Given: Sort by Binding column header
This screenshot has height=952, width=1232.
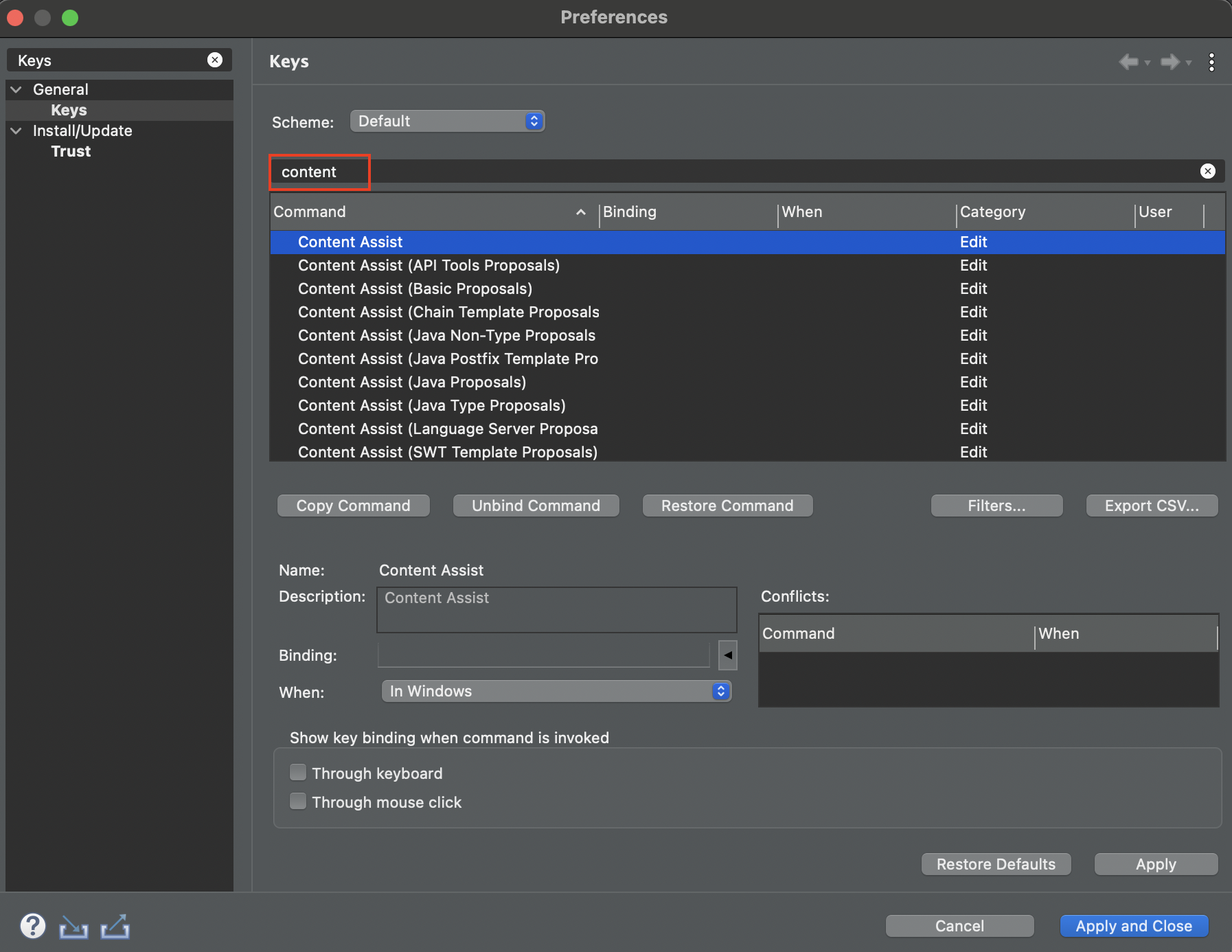Looking at the screenshot, I should 689,212.
